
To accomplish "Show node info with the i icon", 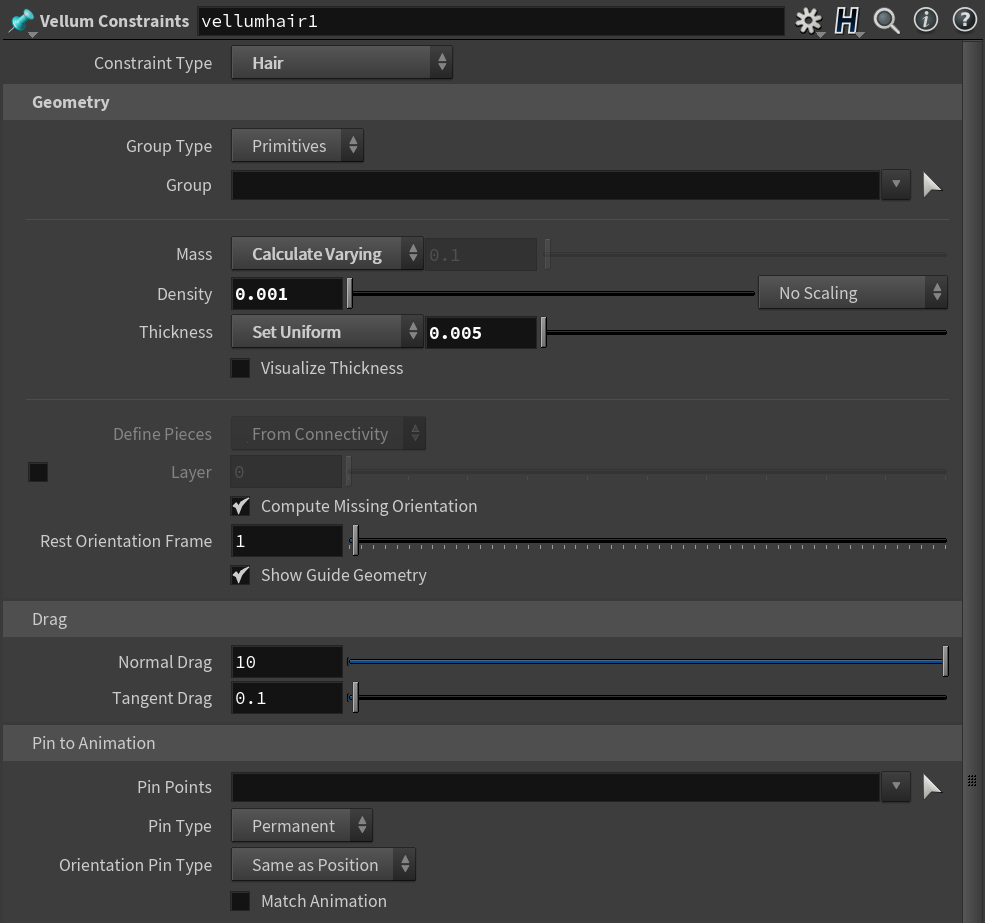I will coord(925,20).
